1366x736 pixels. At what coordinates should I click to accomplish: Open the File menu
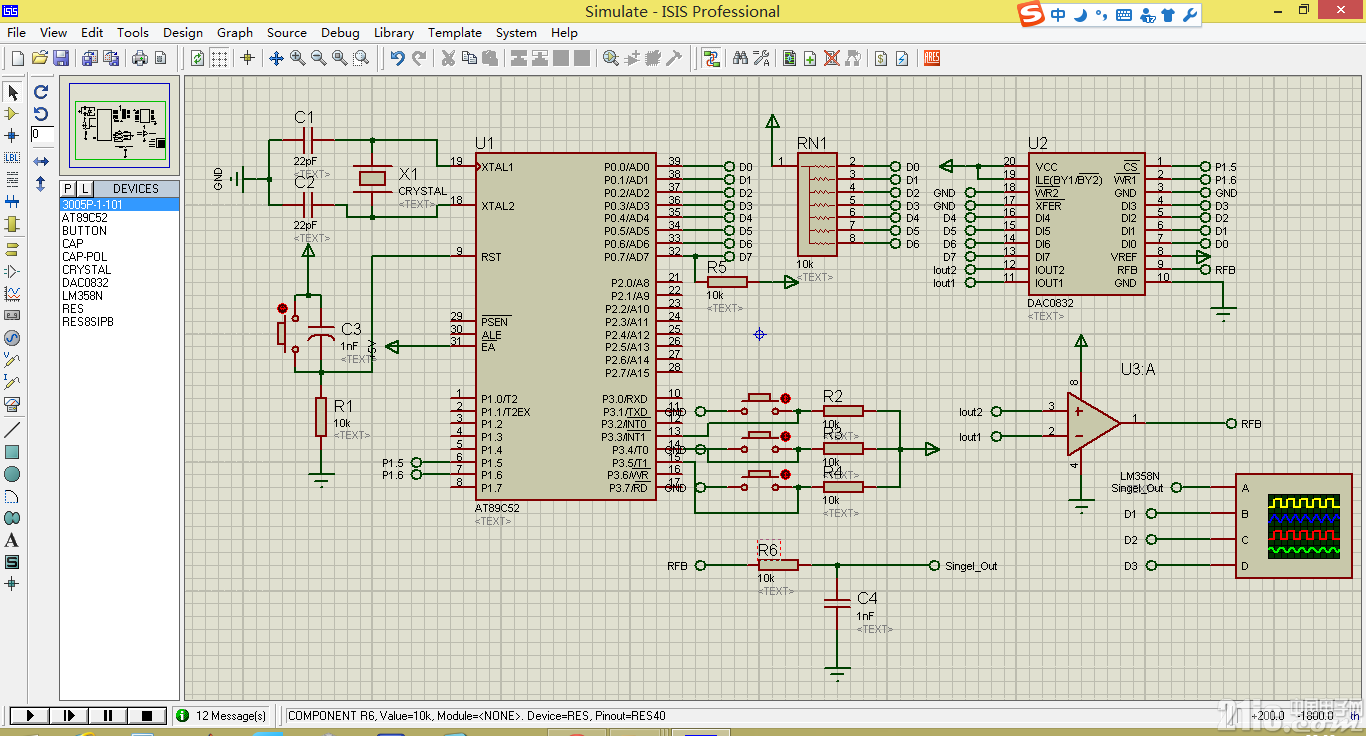(16, 32)
